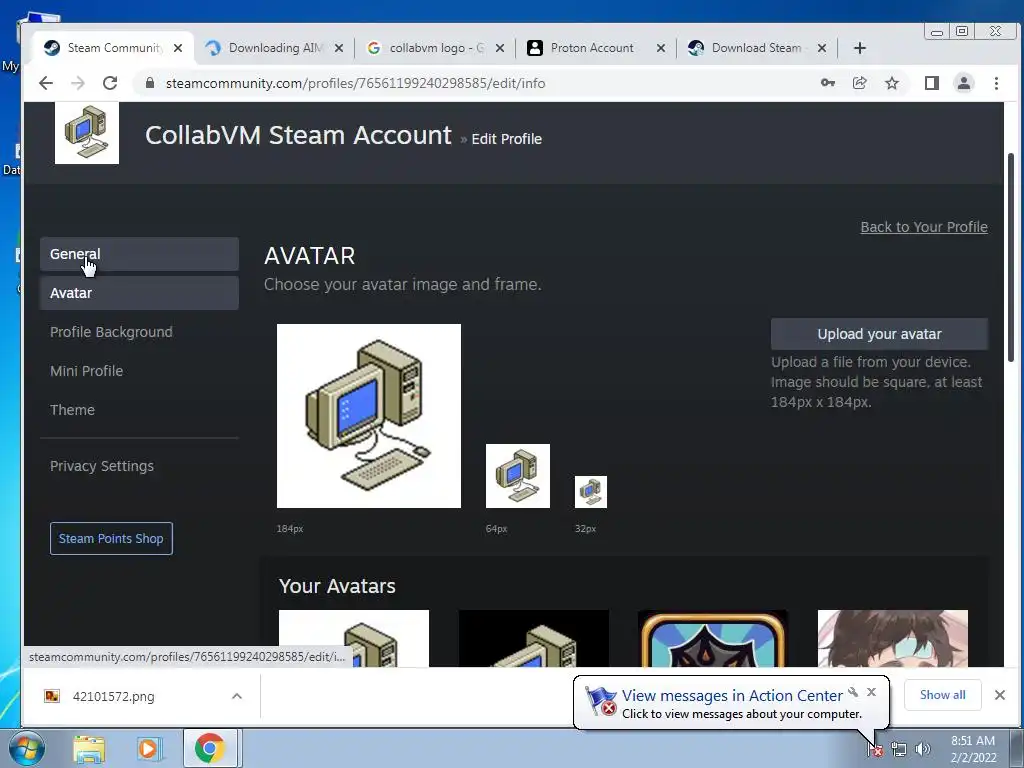Close the Action Center notification balloon
Screen dimensions: 1024x768
tap(871, 692)
